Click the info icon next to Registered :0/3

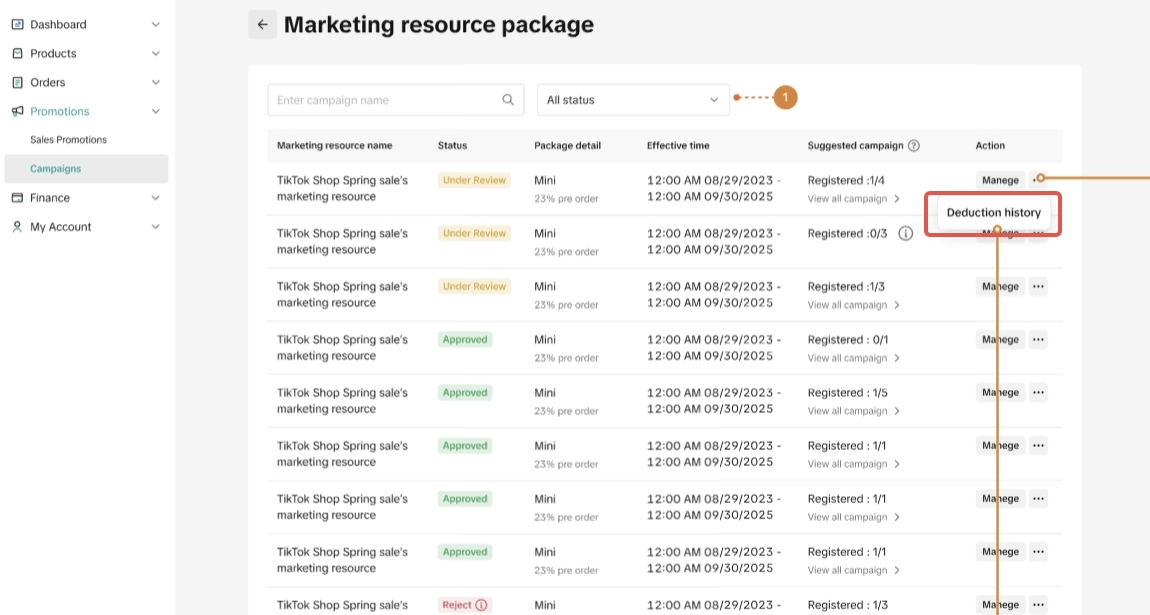pos(905,234)
